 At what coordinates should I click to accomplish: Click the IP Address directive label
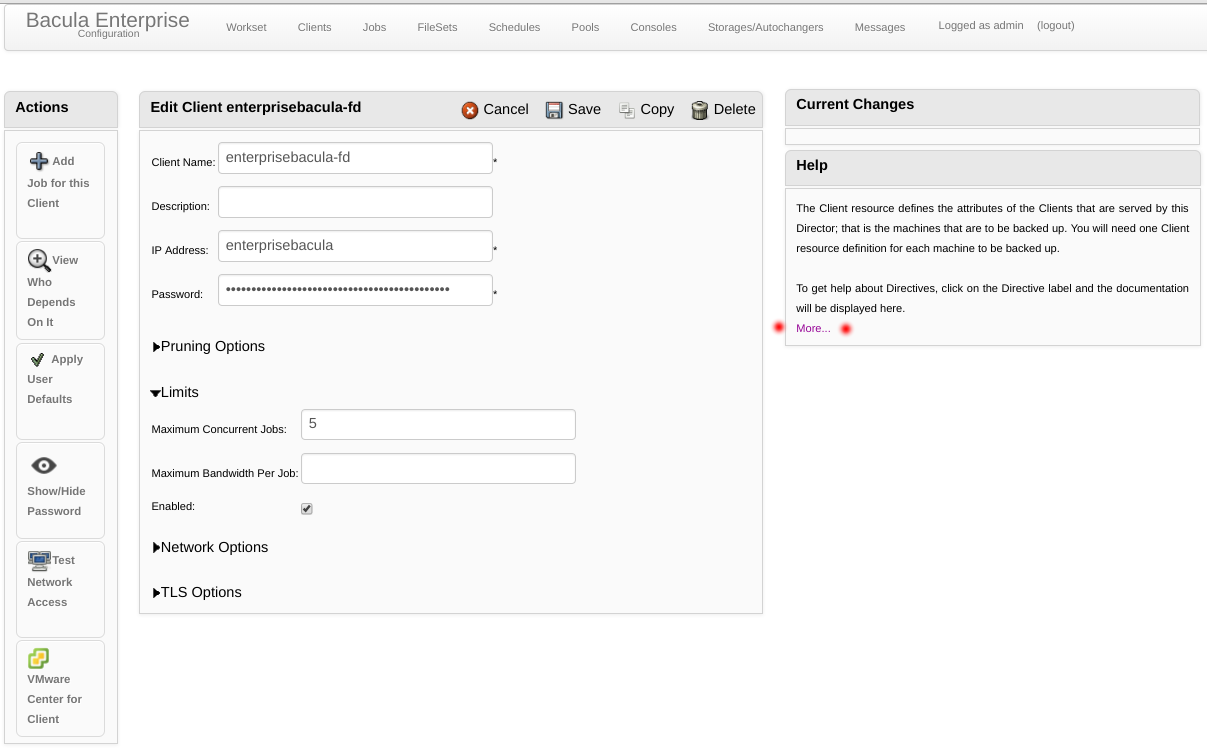click(x=180, y=250)
